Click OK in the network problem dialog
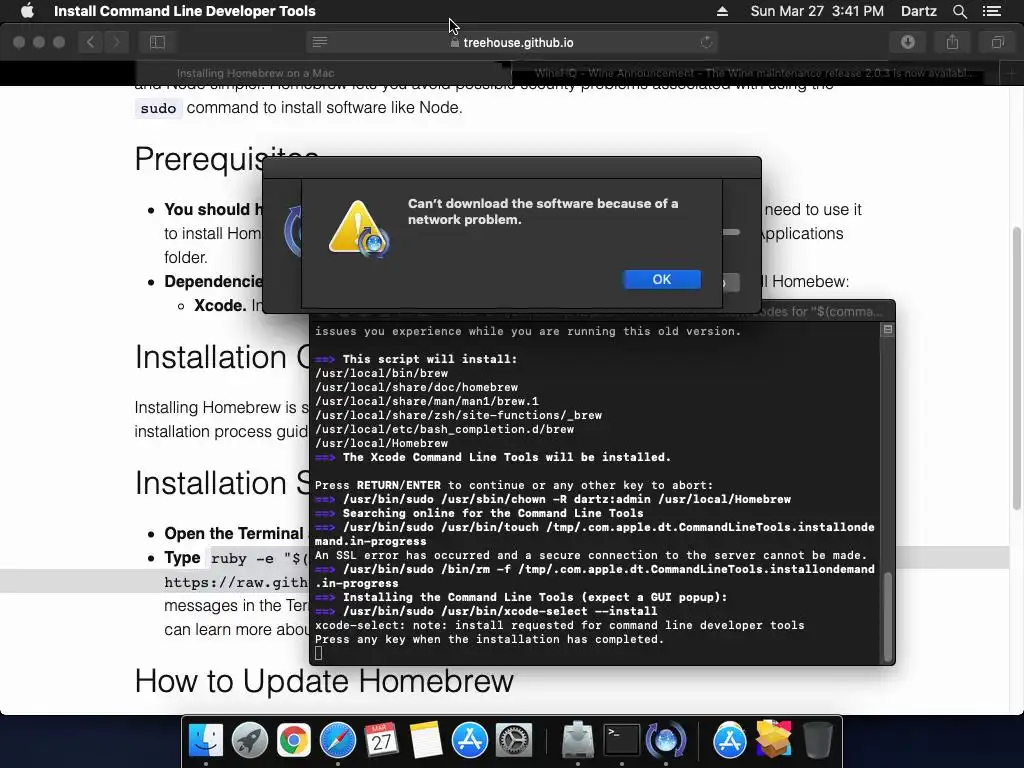Viewport: 1024px width, 768px height. [x=662, y=280]
